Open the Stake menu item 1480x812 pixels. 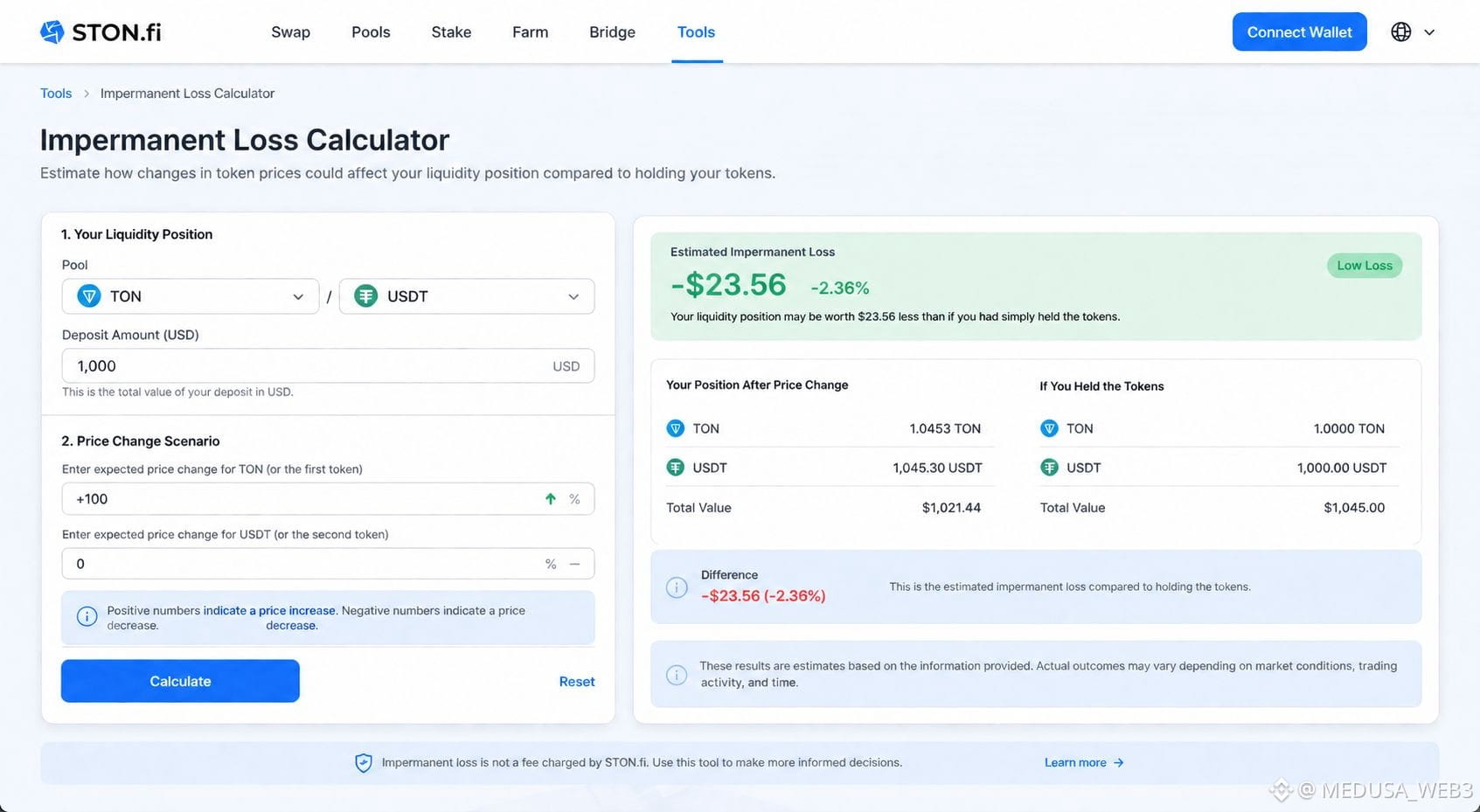(451, 32)
